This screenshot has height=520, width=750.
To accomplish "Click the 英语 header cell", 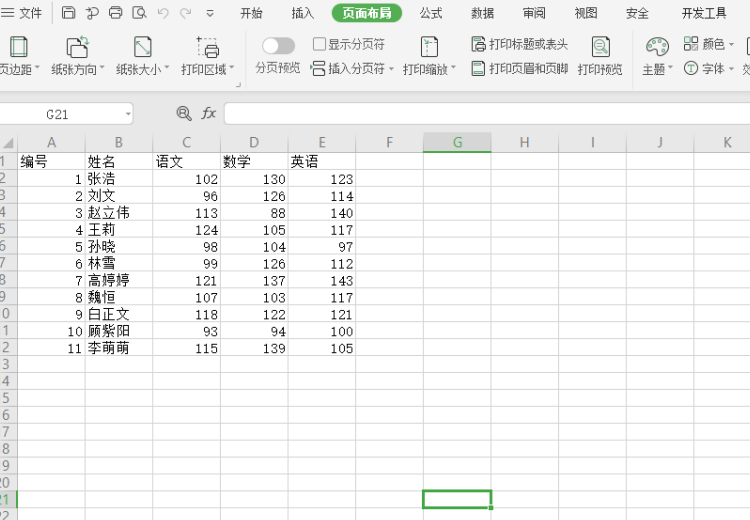I will pyautogui.click(x=322, y=161).
